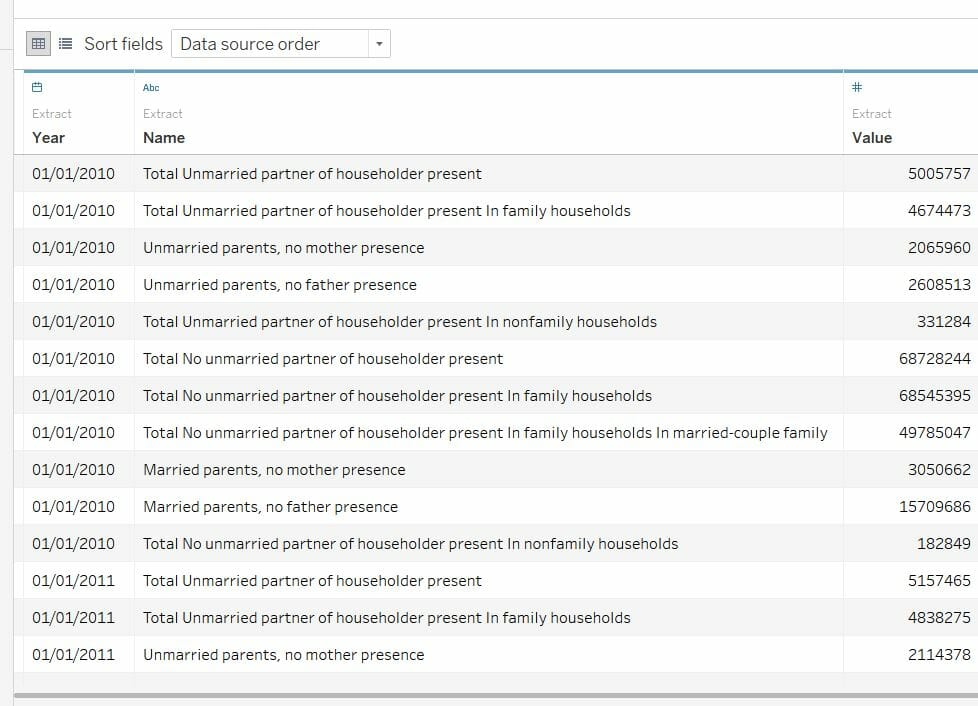This screenshot has width=978, height=706.
Task: Click the horizontal scrollbar at bottom
Action: pyautogui.click(x=496, y=695)
